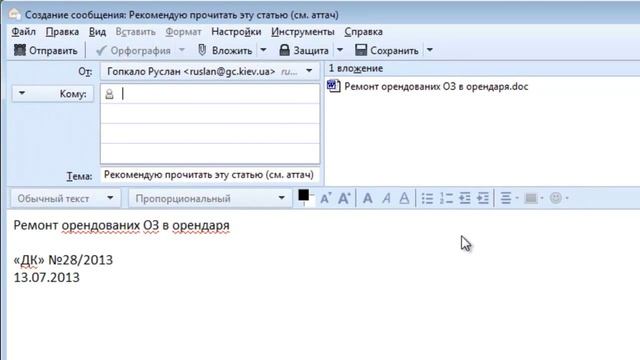Select the attachment Ремонт орендованих ОЗ в орендаря.doc
The height and width of the screenshot is (360, 640).
(x=436, y=87)
